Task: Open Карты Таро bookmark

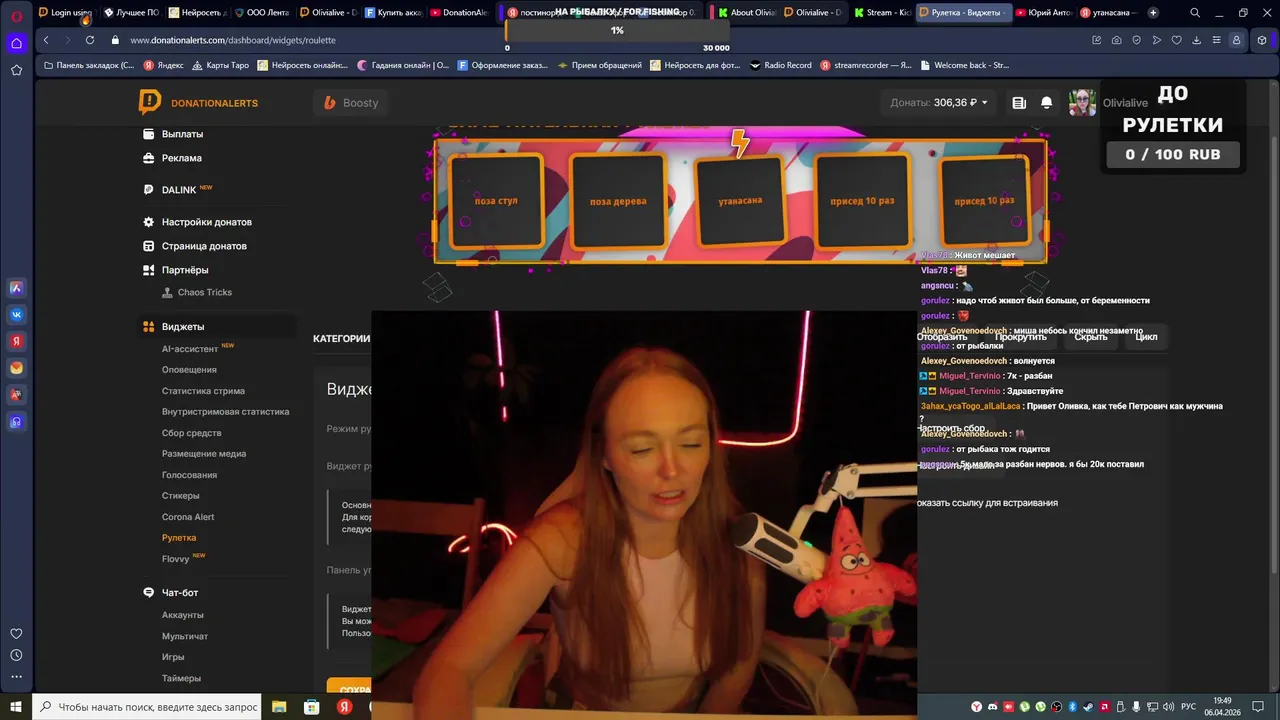Action: pos(220,65)
